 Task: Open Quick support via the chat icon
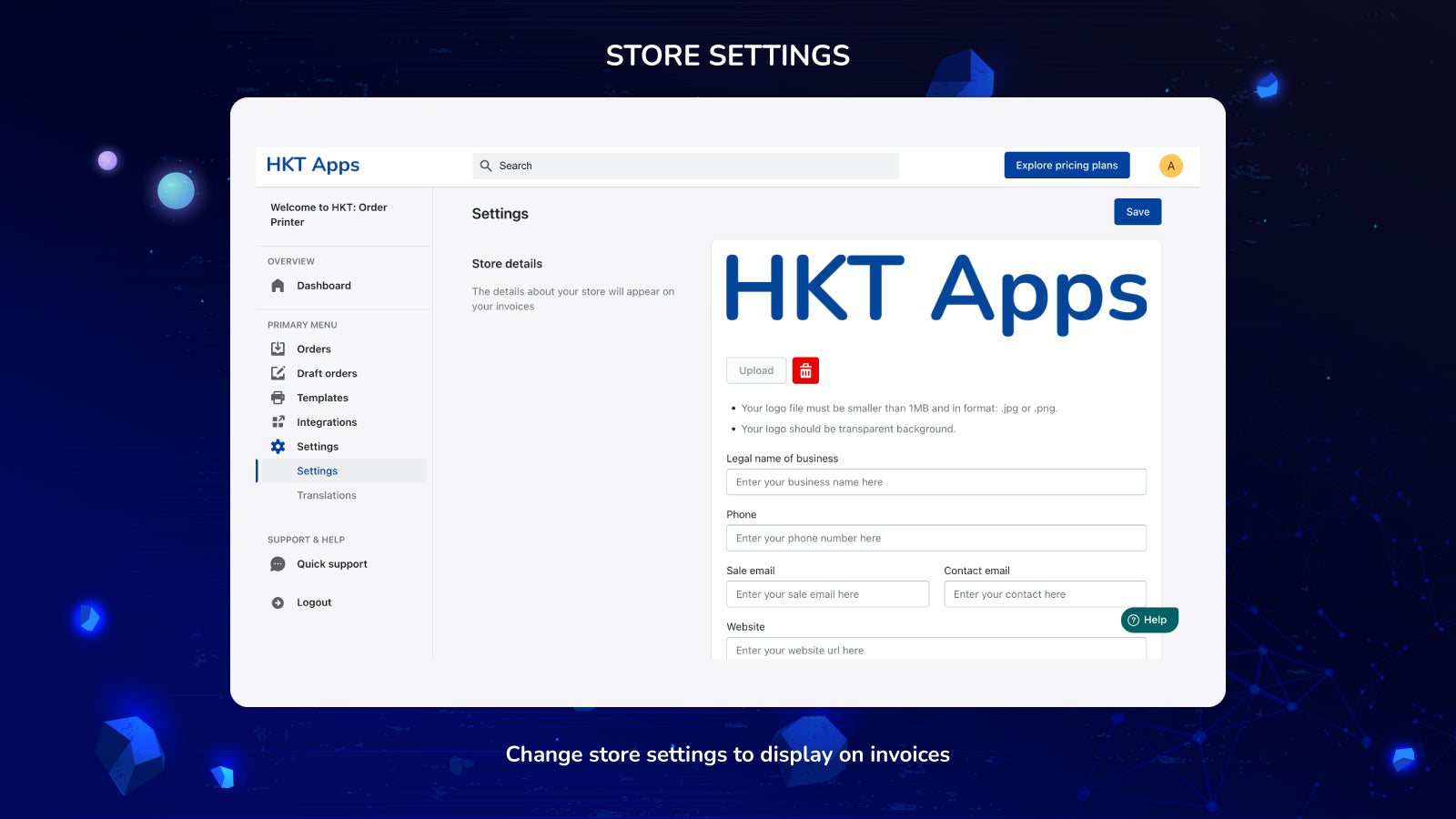[x=278, y=564]
